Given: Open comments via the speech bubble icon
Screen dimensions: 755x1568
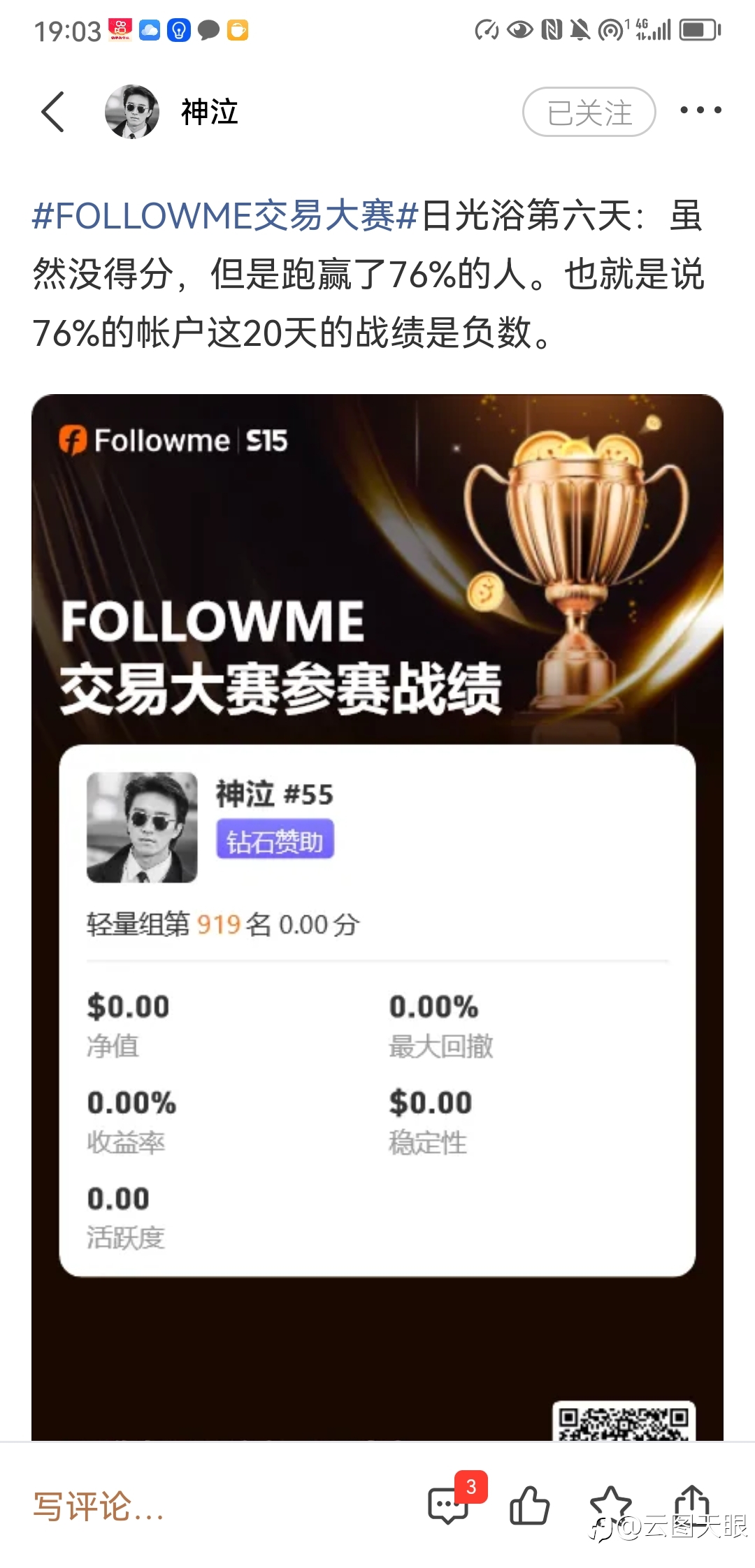Looking at the screenshot, I should tap(448, 1506).
